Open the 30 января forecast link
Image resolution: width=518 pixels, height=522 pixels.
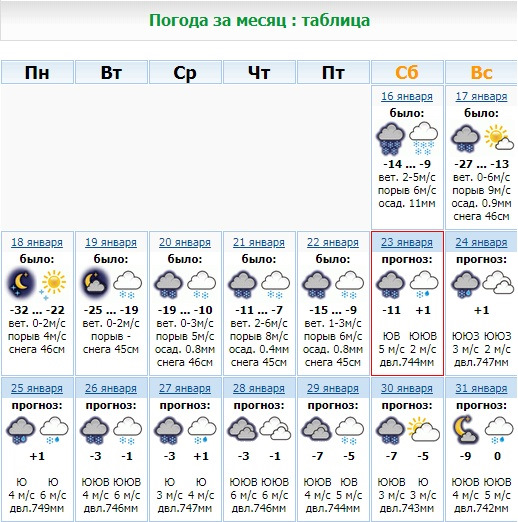[407, 388]
